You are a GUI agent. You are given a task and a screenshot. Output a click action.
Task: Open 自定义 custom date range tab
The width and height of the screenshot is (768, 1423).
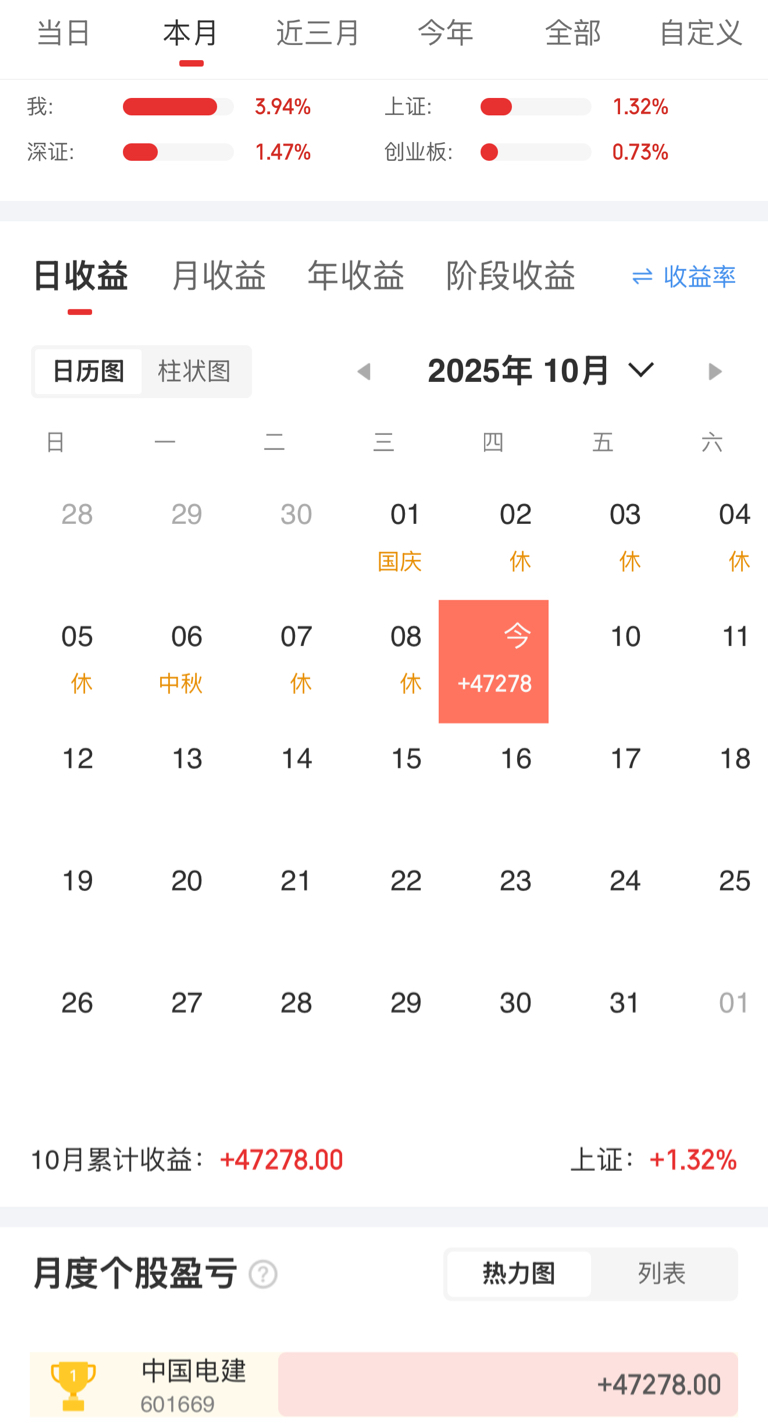(x=700, y=33)
